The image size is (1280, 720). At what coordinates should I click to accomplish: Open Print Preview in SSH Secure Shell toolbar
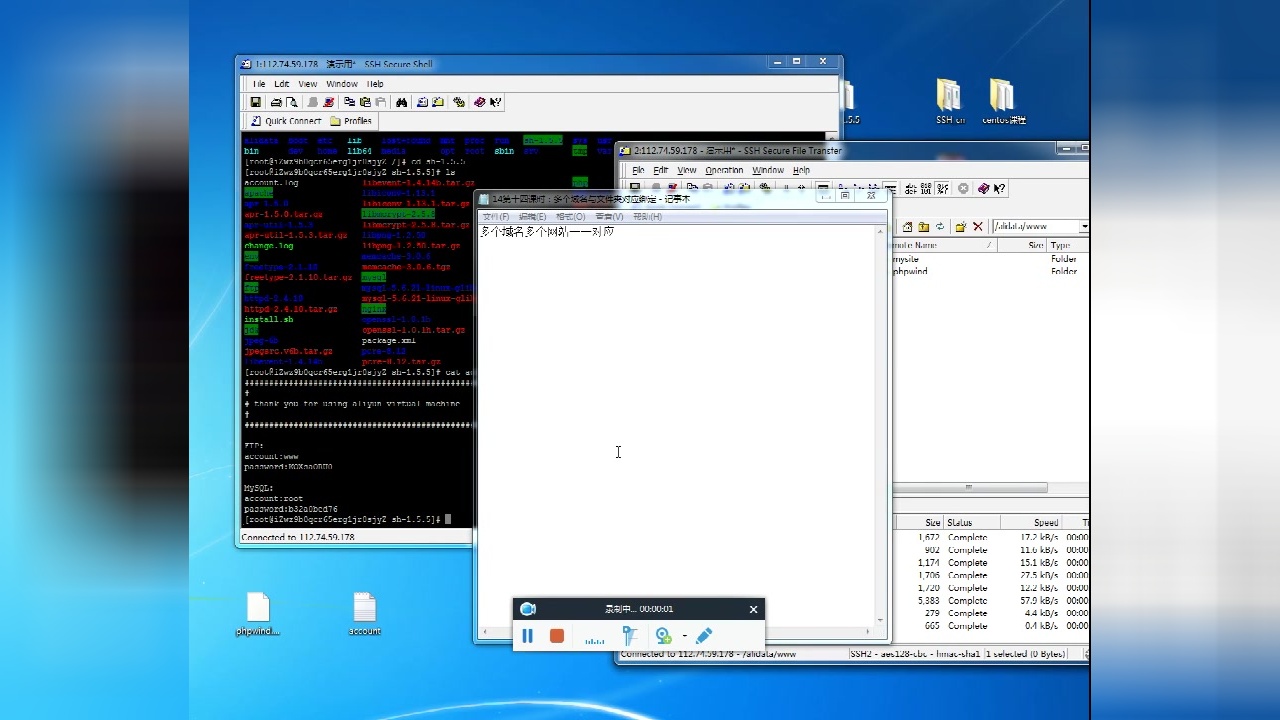(292, 102)
